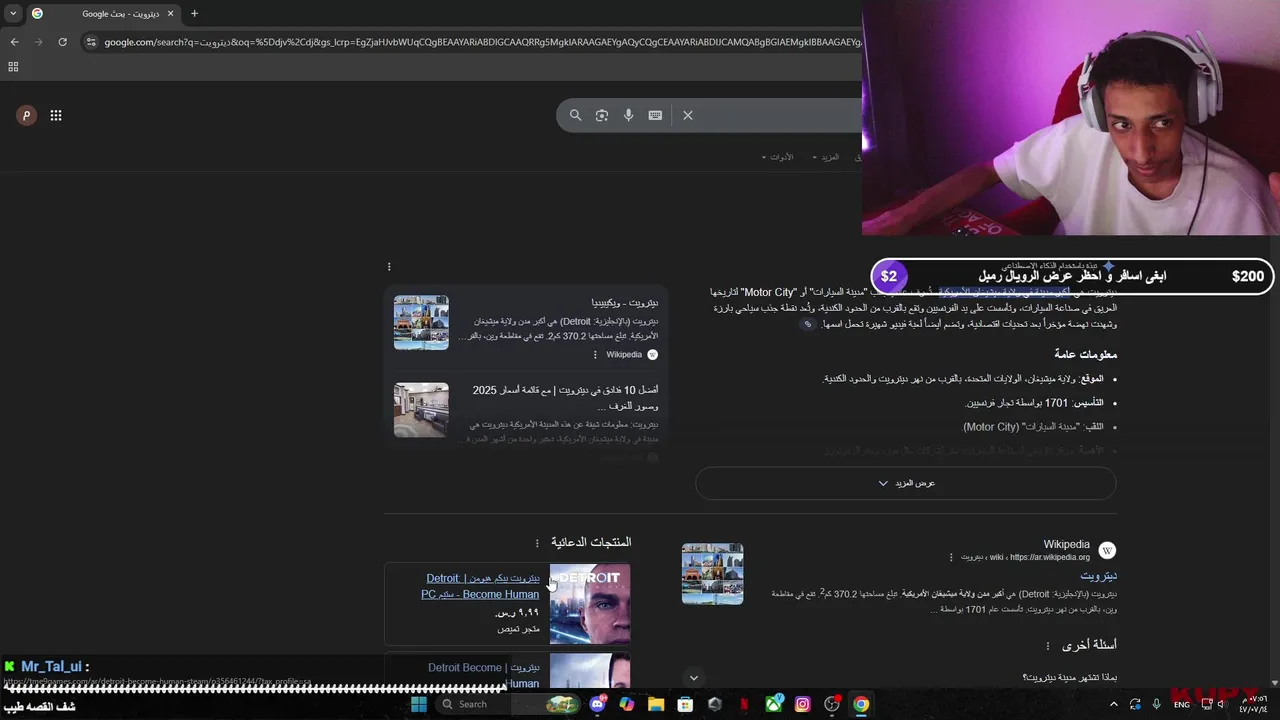
Task: Open more options for Wikipedia result
Action: (x=951, y=557)
